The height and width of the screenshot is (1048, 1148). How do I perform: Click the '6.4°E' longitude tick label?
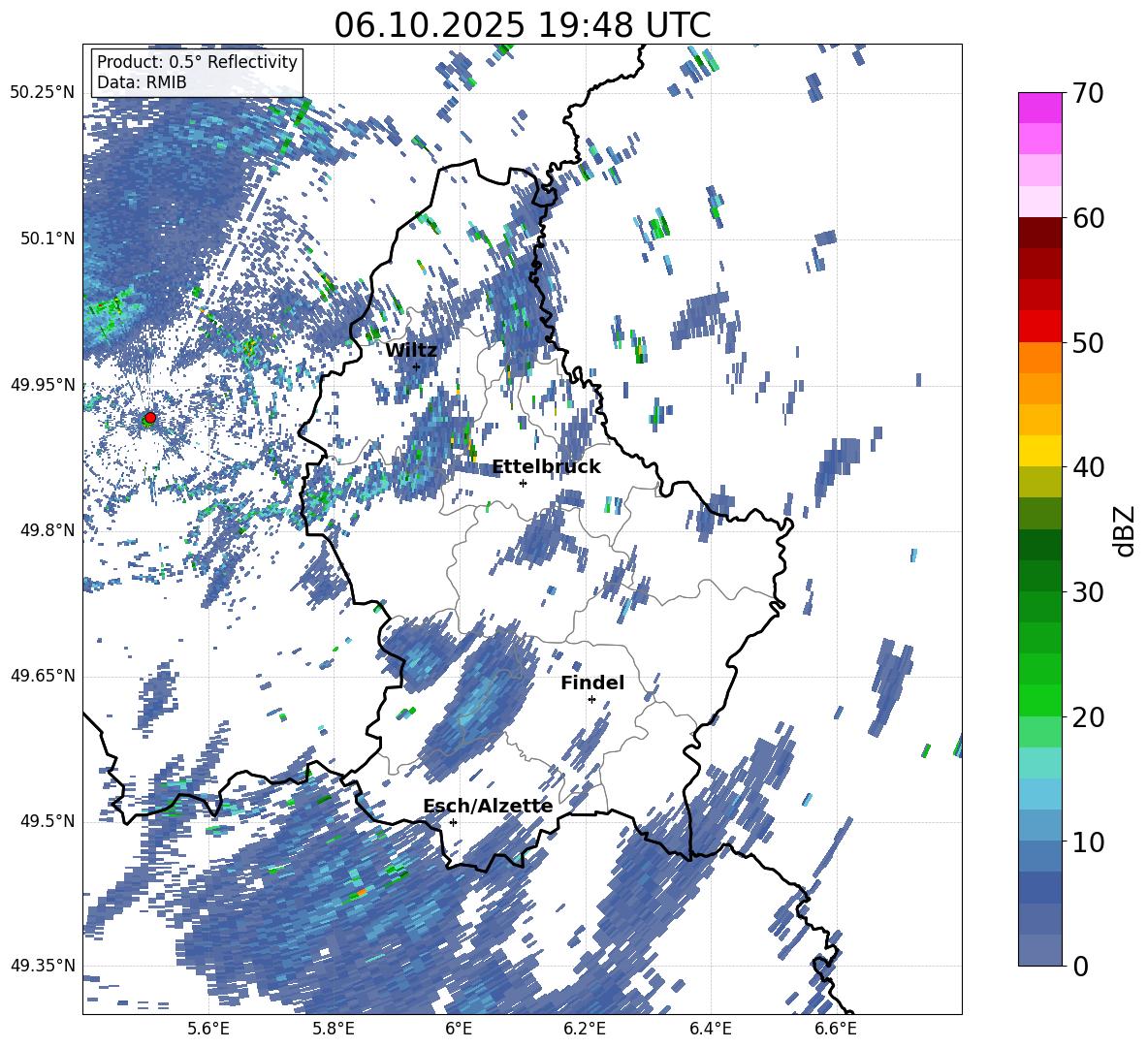pos(710,1029)
